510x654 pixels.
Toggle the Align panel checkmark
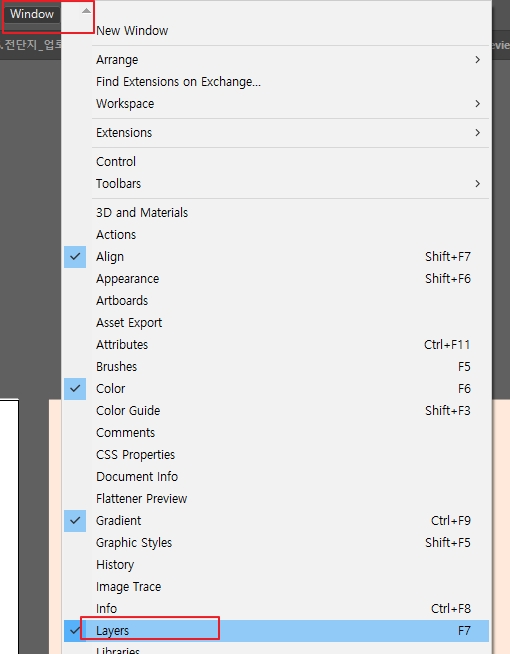(75, 257)
